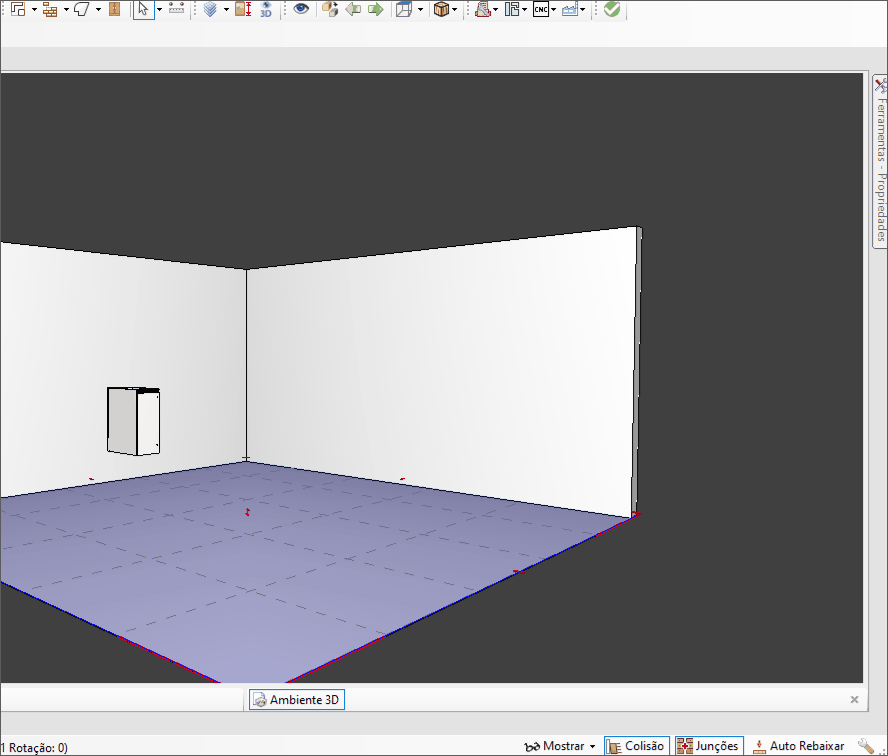Click the wrench settings icon in status bar

click(866, 746)
